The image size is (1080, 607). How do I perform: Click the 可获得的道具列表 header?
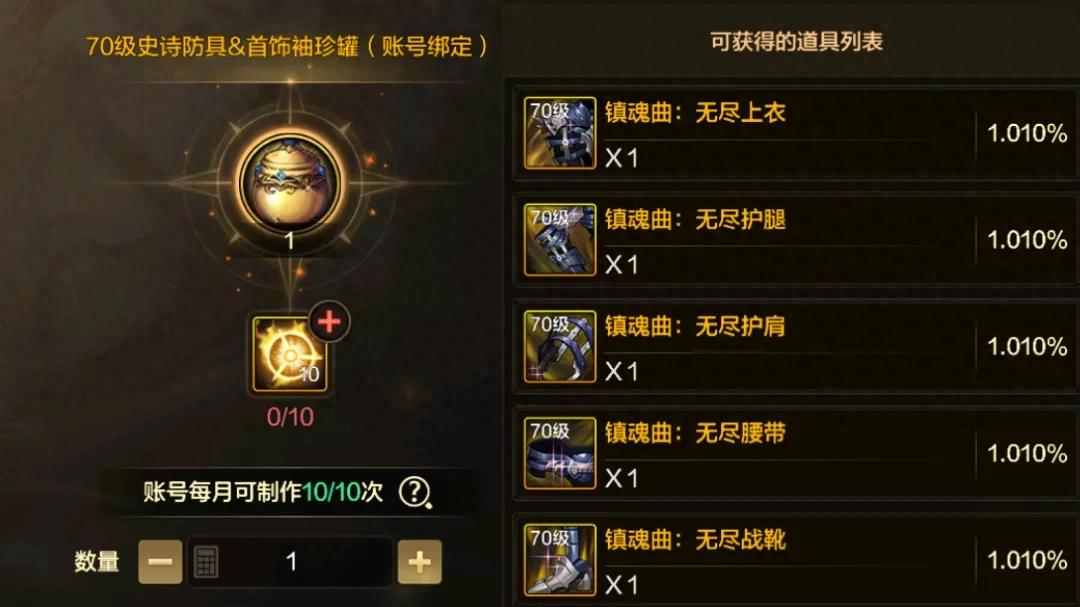pyautogui.click(x=796, y=42)
